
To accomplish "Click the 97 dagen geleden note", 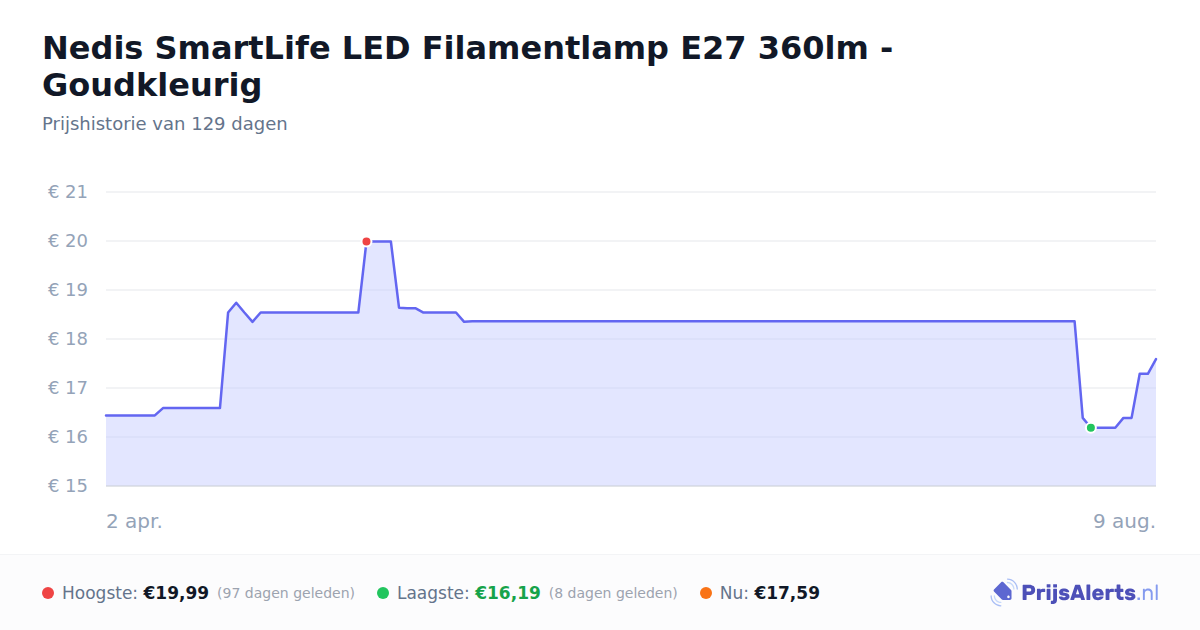I will [x=286, y=593].
